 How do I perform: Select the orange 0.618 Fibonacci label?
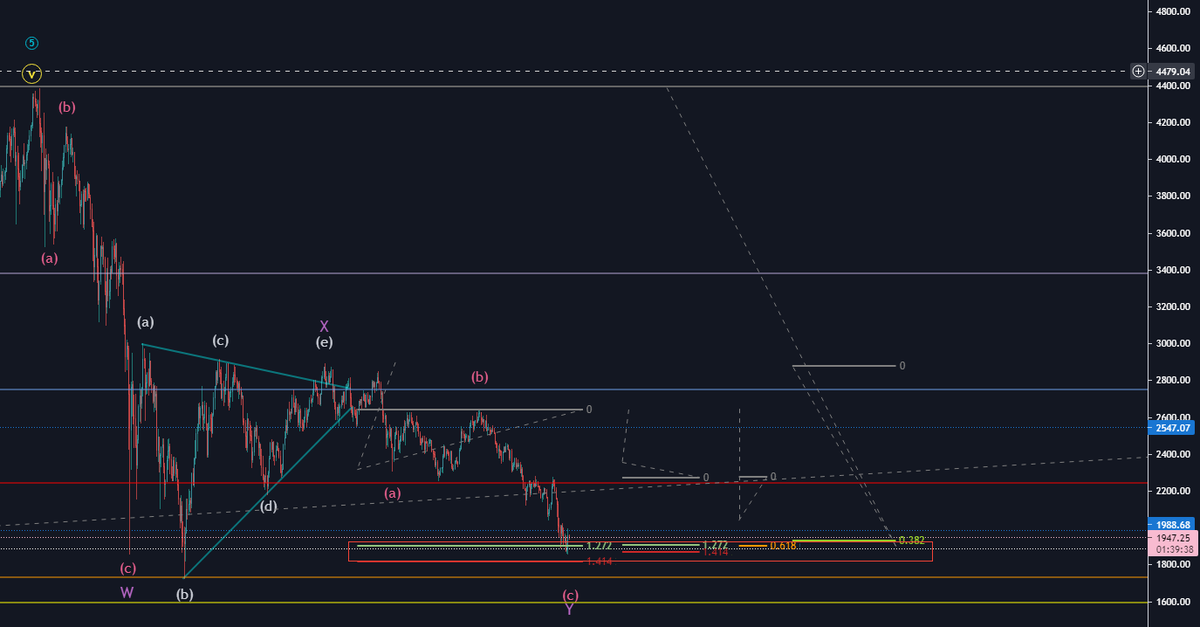point(782,545)
